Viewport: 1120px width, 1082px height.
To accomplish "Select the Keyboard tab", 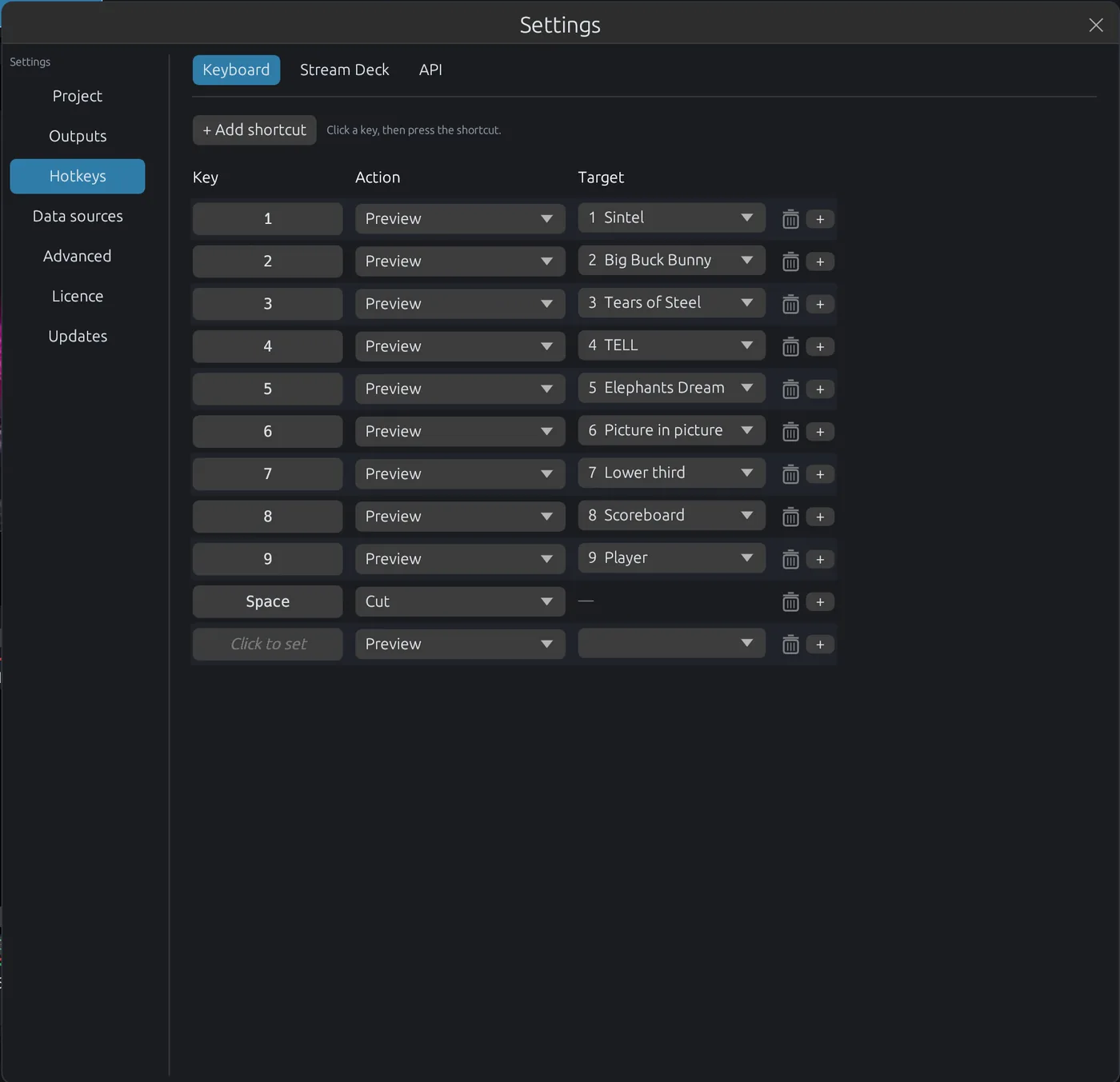I will [236, 70].
